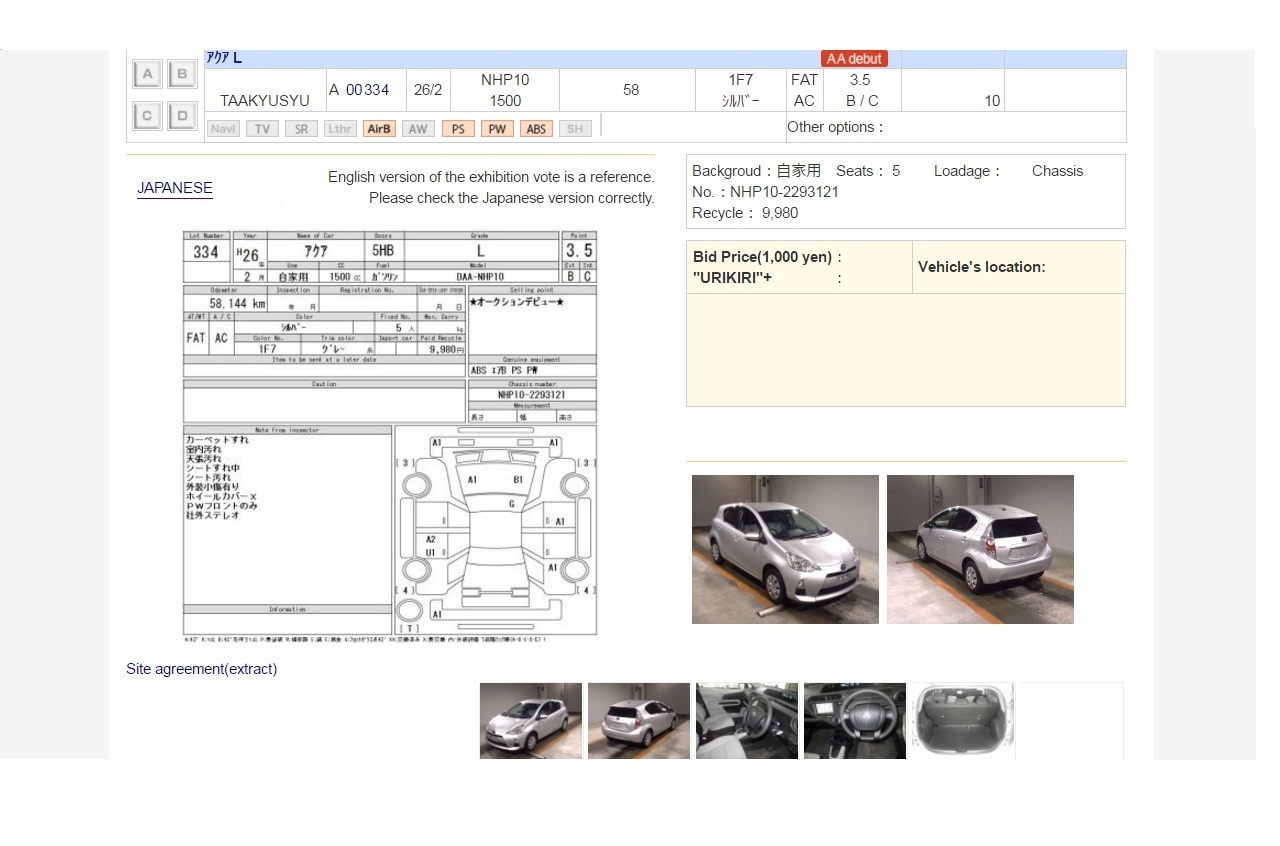
Task: Select the PW power window badge
Action: 497,129
